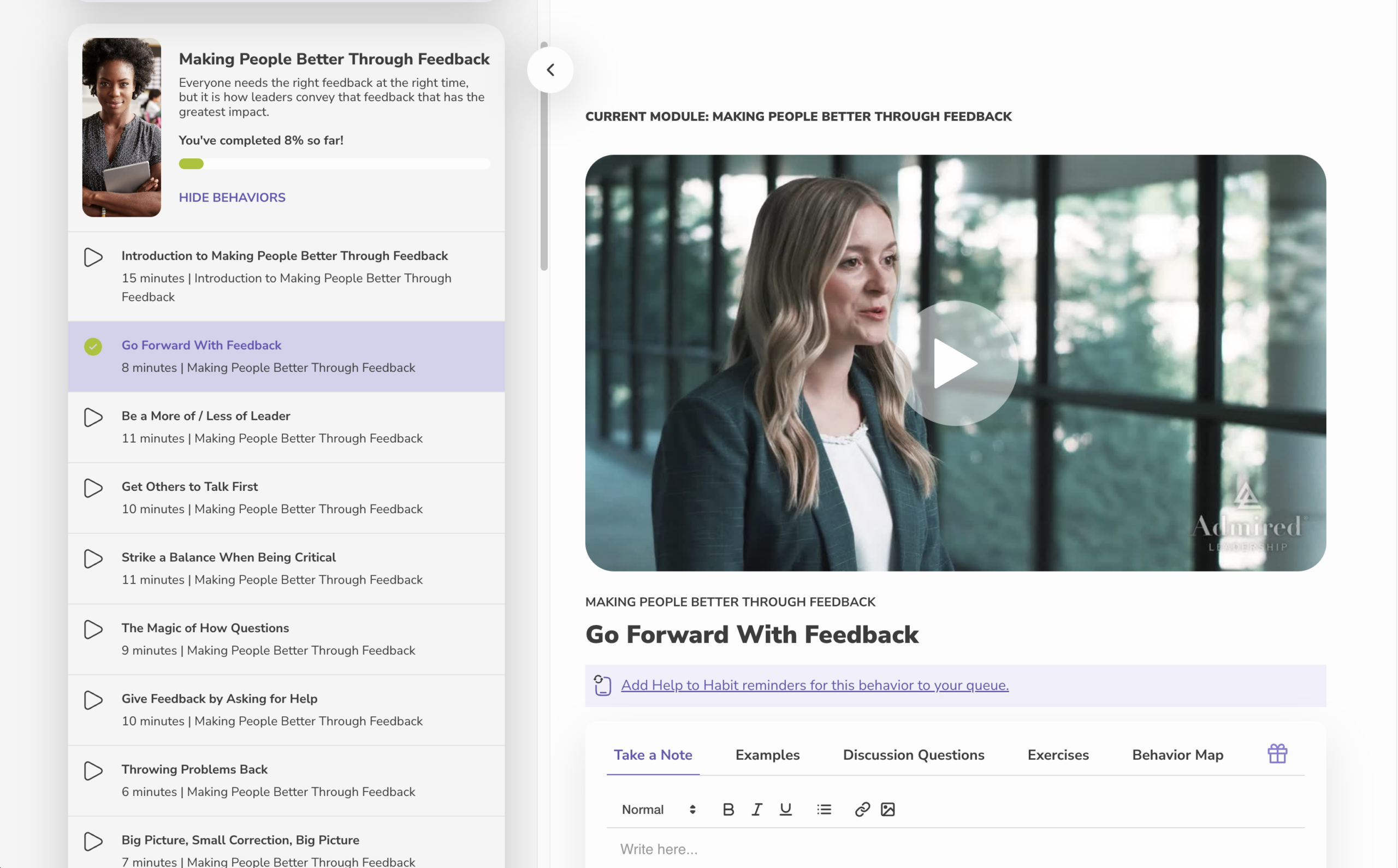Insert an image in the note editor
Screen dimensions: 1398x868
pyautogui.click(x=887, y=810)
